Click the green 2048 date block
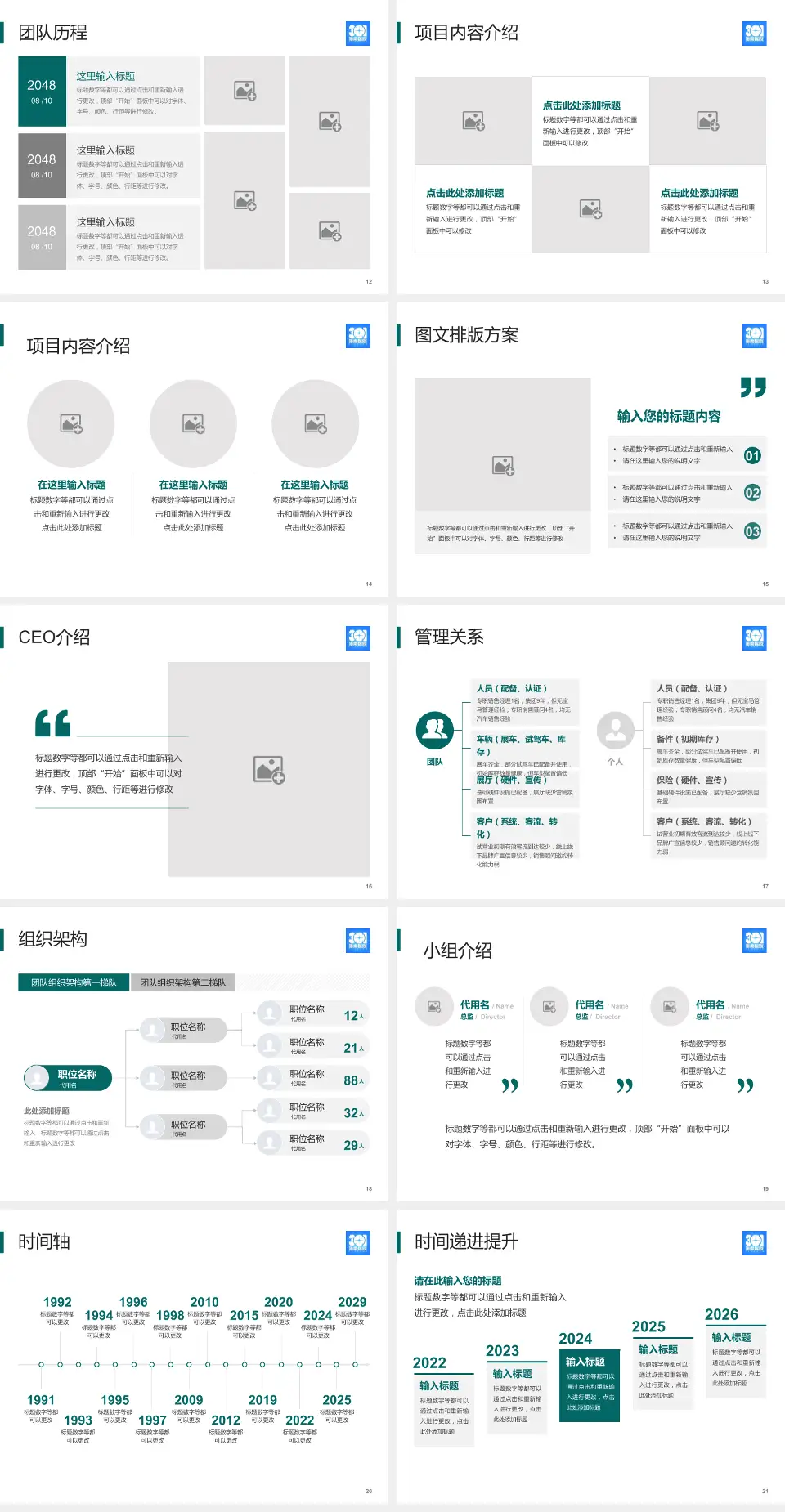This screenshot has height=1512, width=785. (x=42, y=91)
